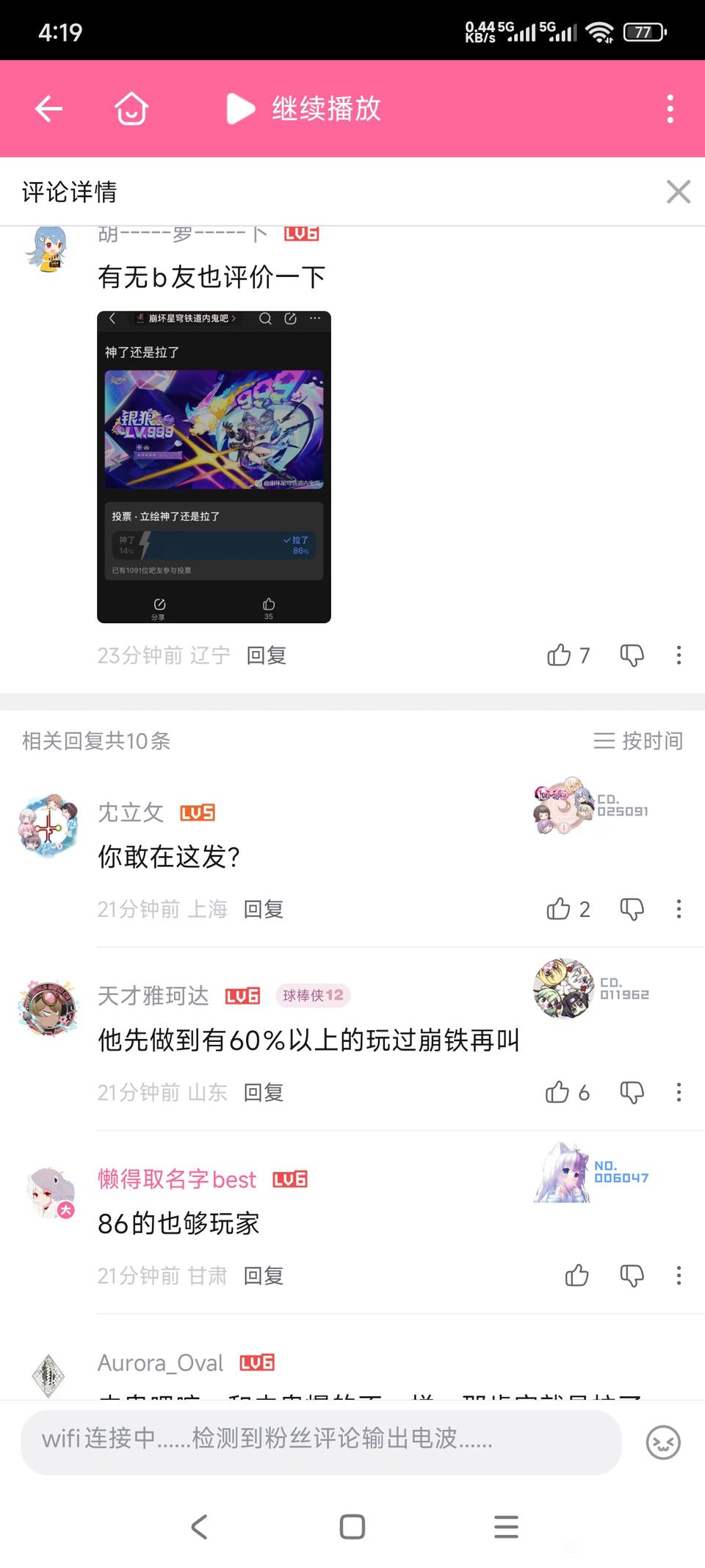
Task: Reply to the main comment via 回复
Action: 266,655
